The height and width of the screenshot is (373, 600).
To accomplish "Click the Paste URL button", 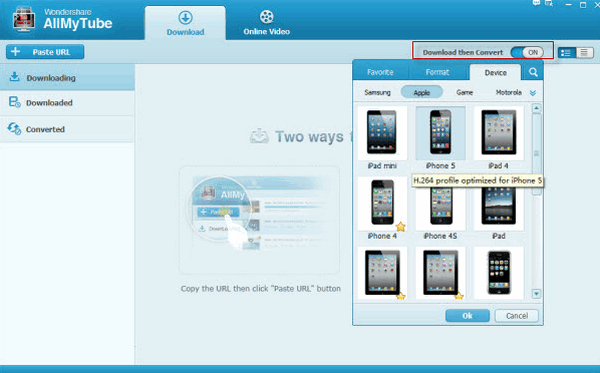I will [x=45, y=52].
